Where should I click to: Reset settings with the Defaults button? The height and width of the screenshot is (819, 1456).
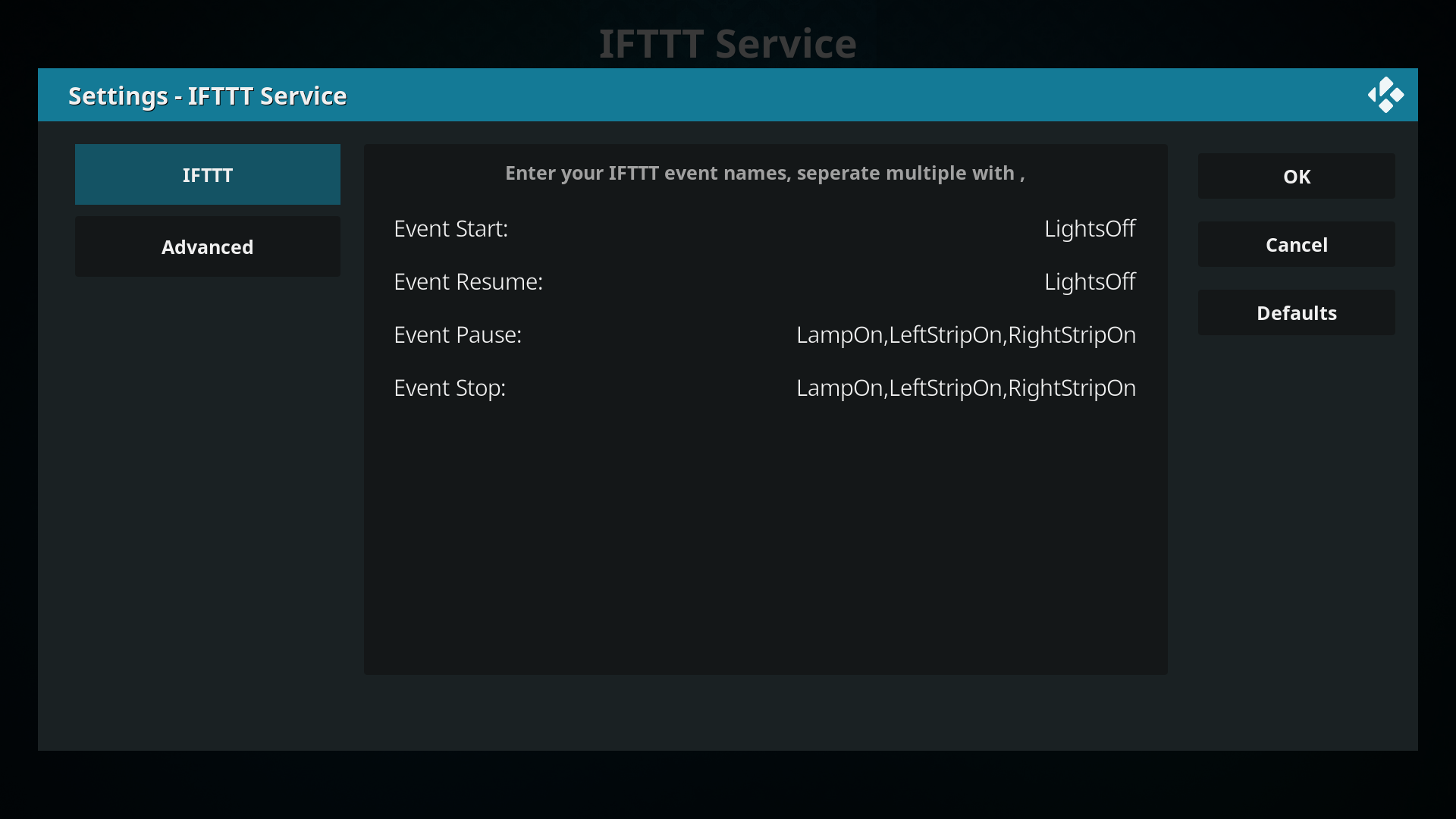click(1296, 313)
